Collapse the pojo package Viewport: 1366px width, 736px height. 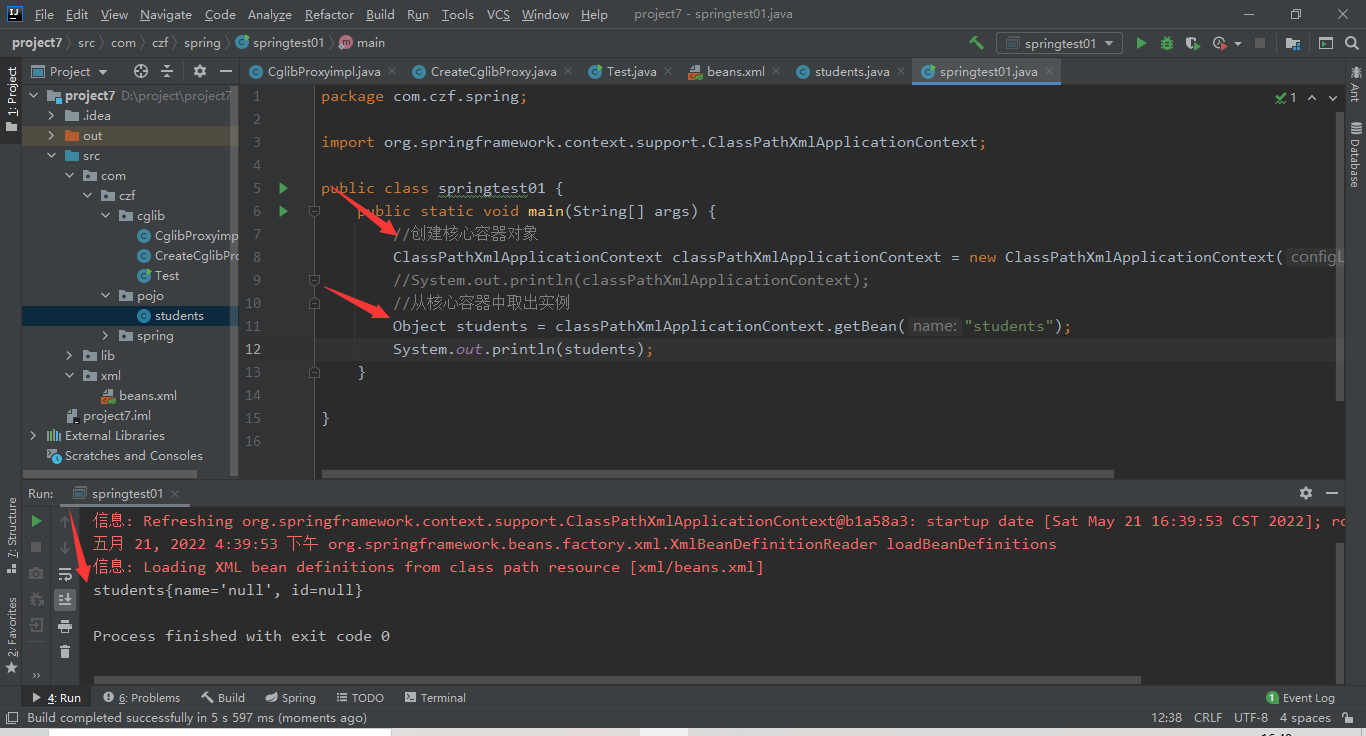coord(105,296)
